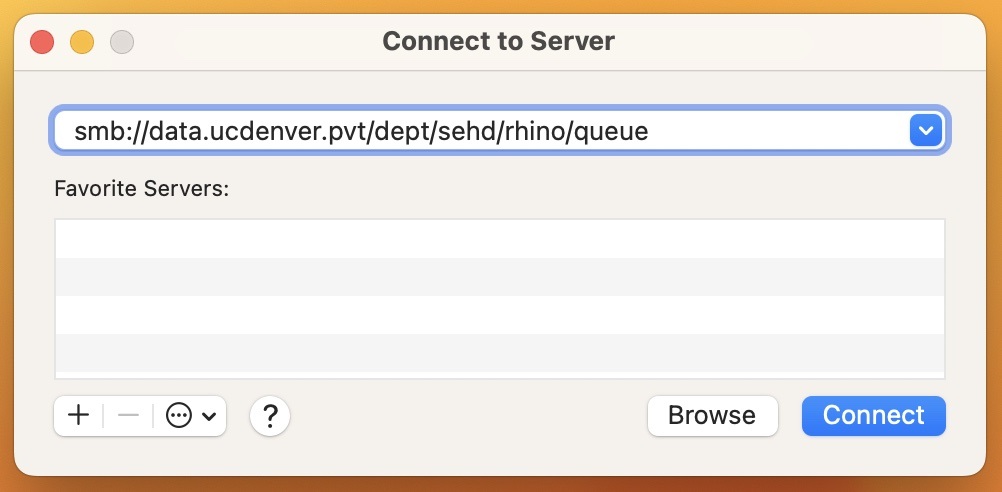Select the third Favorite Servers row

point(500,315)
